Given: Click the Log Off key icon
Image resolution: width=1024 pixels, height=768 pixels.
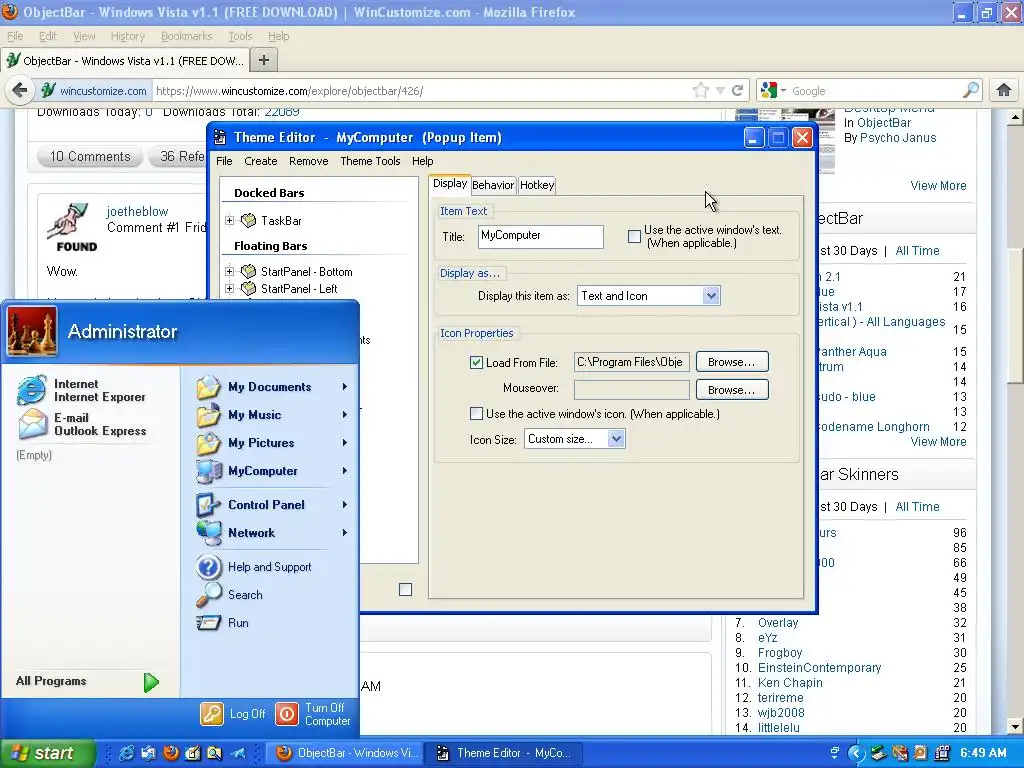Looking at the screenshot, I should tap(212, 714).
